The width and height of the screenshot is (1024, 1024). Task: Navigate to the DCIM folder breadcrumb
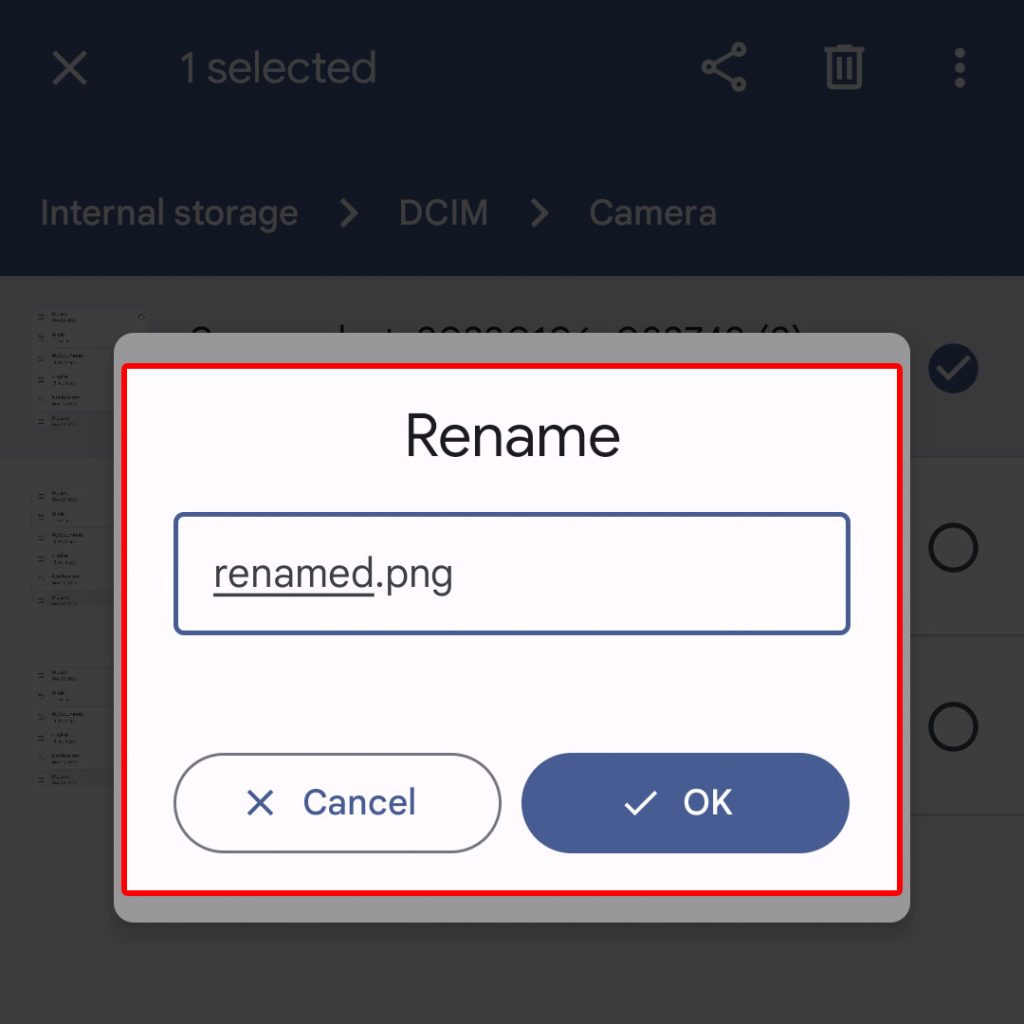coord(443,213)
